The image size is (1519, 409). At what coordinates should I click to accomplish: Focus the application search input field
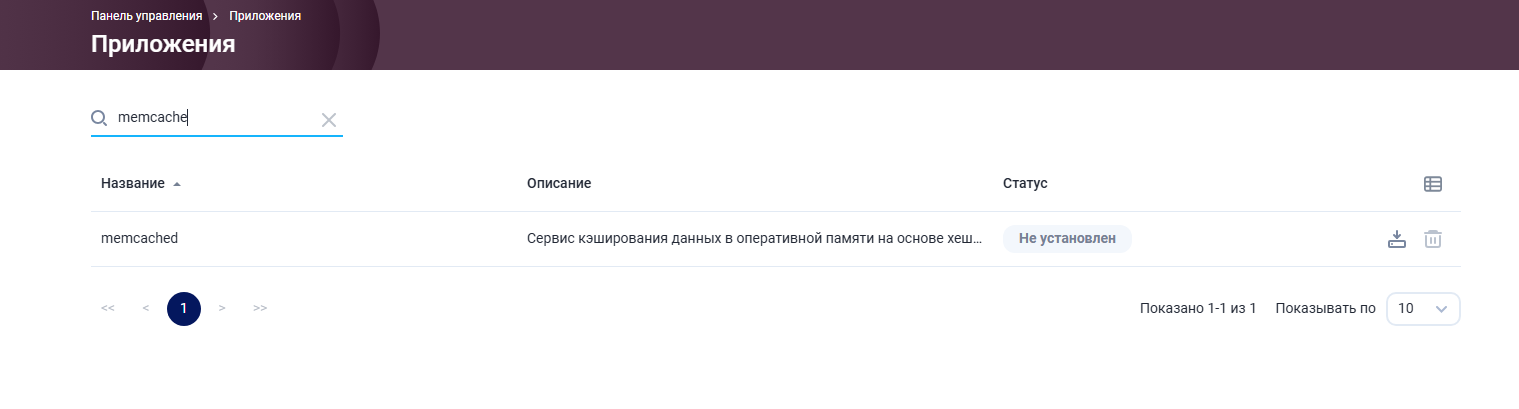[x=216, y=118]
